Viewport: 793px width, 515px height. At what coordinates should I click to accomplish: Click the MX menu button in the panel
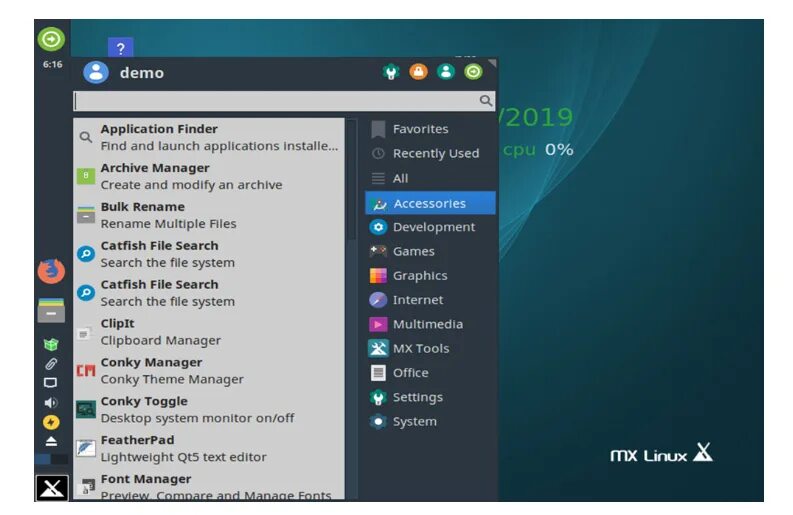click(52, 488)
